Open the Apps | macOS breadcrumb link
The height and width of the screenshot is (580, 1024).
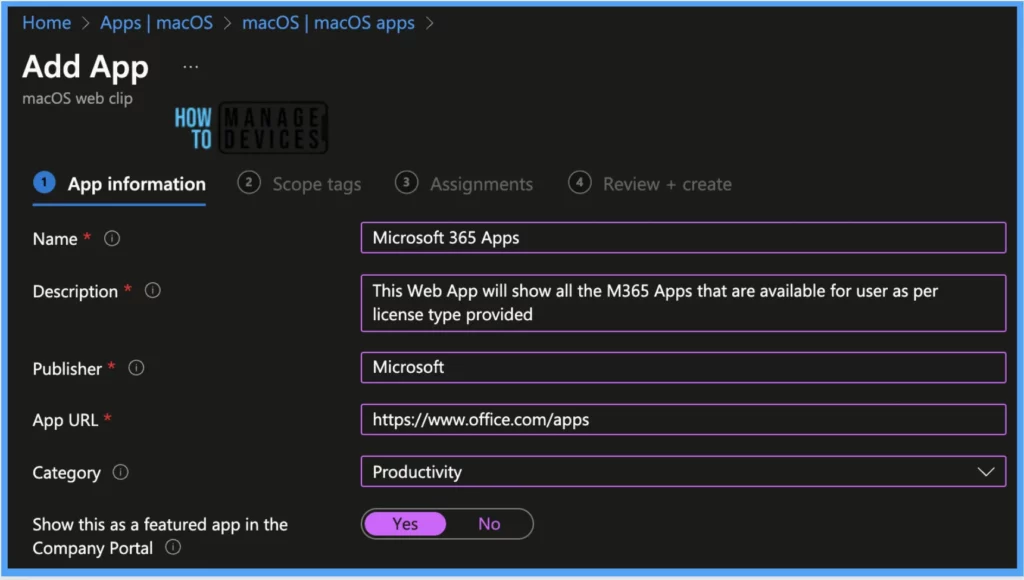point(156,23)
